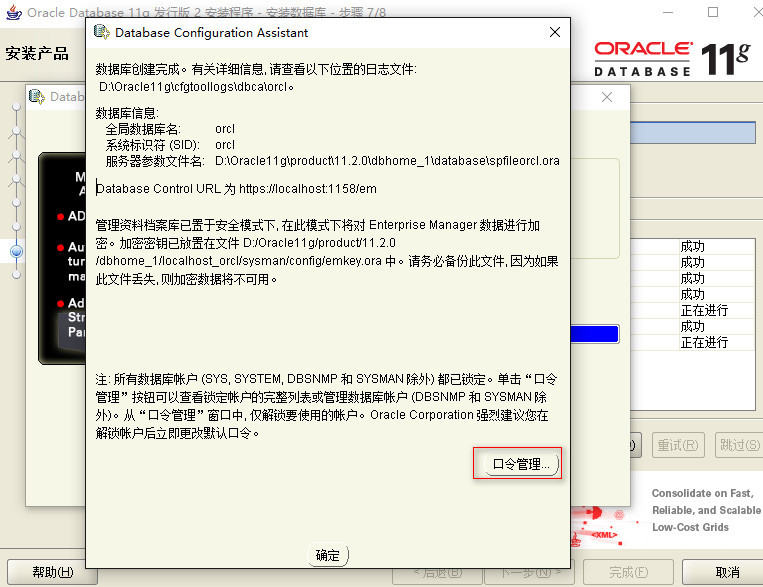
Task: Close the background dialog behind the assistant
Action: tap(607, 98)
